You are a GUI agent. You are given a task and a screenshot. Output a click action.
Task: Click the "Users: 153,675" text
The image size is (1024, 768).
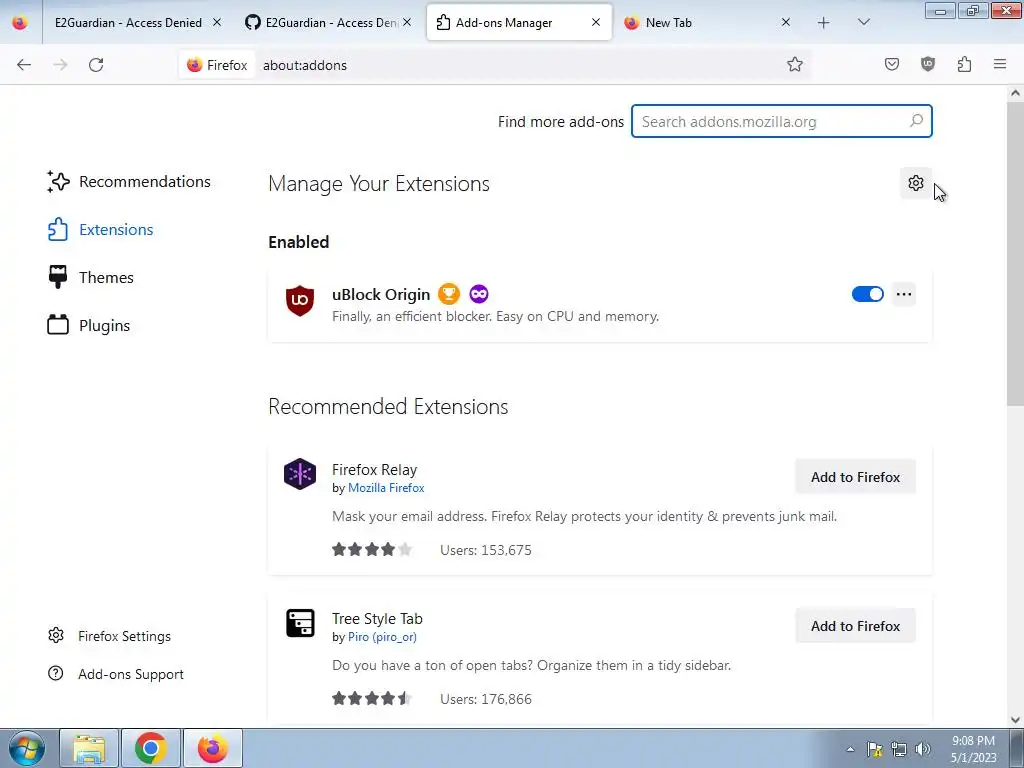click(x=486, y=550)
